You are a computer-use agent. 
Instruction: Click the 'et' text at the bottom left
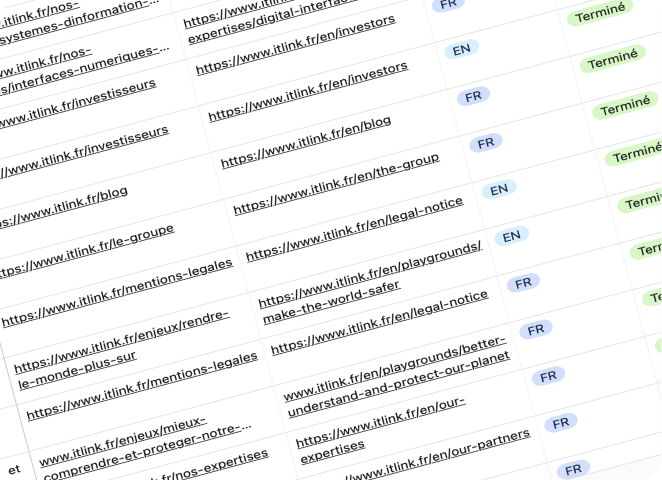[14, 469]
